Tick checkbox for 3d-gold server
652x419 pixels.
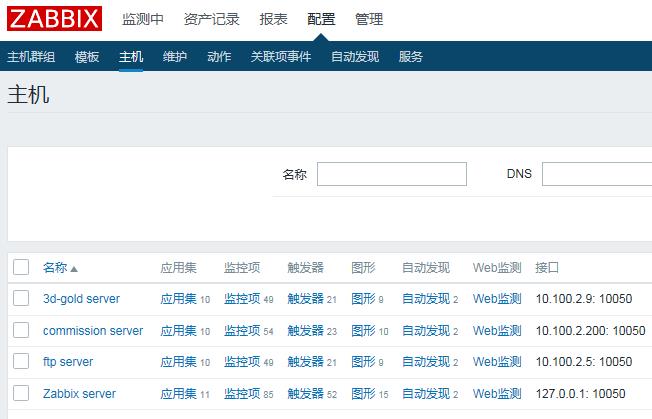[x=21, y=298]
